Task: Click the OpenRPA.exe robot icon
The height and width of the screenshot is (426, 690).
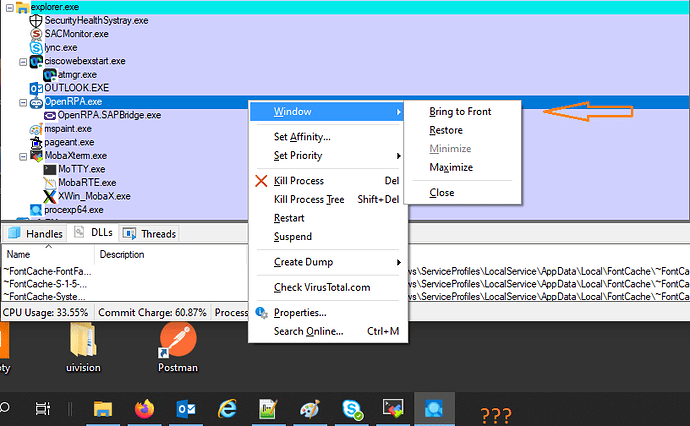Action: [36, 102]
